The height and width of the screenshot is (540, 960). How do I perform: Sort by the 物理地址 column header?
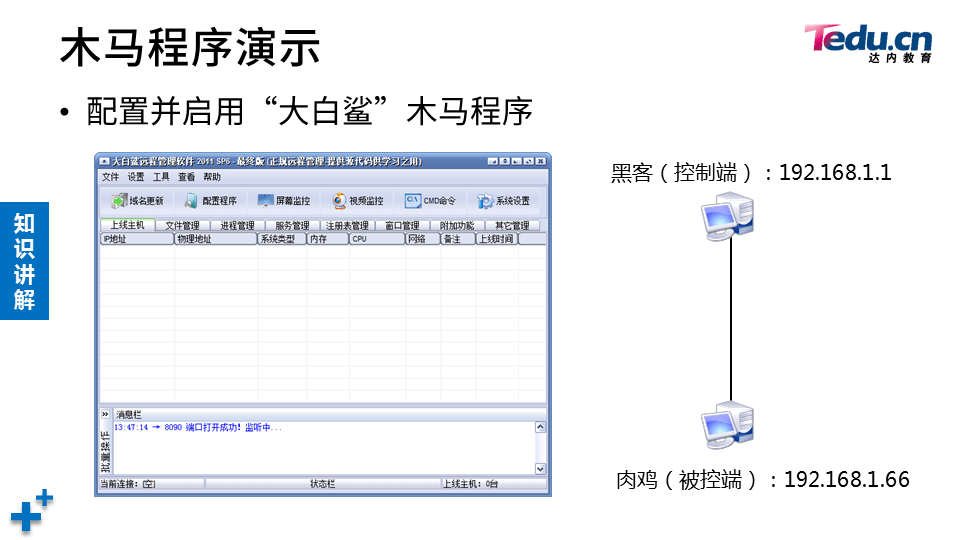(216, 239)
